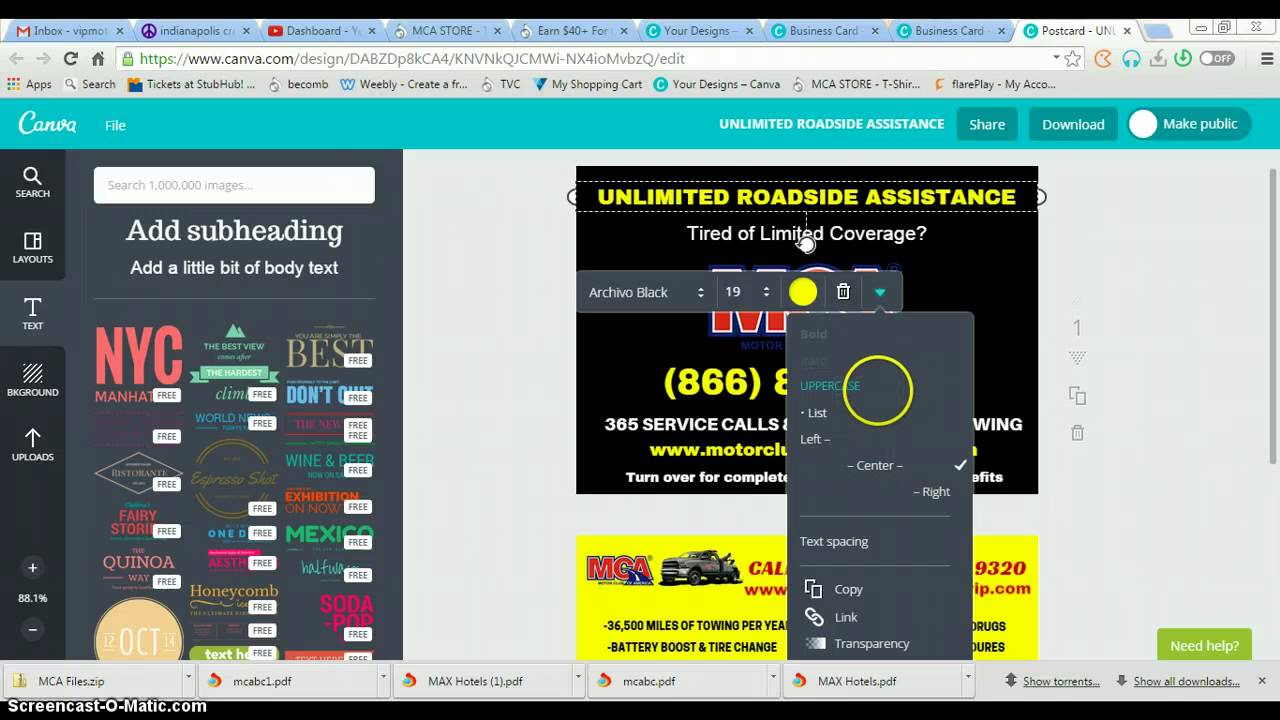Click the UNLIMITED ROADSIDE ASSISTANCE heading on the card
This screenshot has height=720, width=1280.
(x=806, y=197)
